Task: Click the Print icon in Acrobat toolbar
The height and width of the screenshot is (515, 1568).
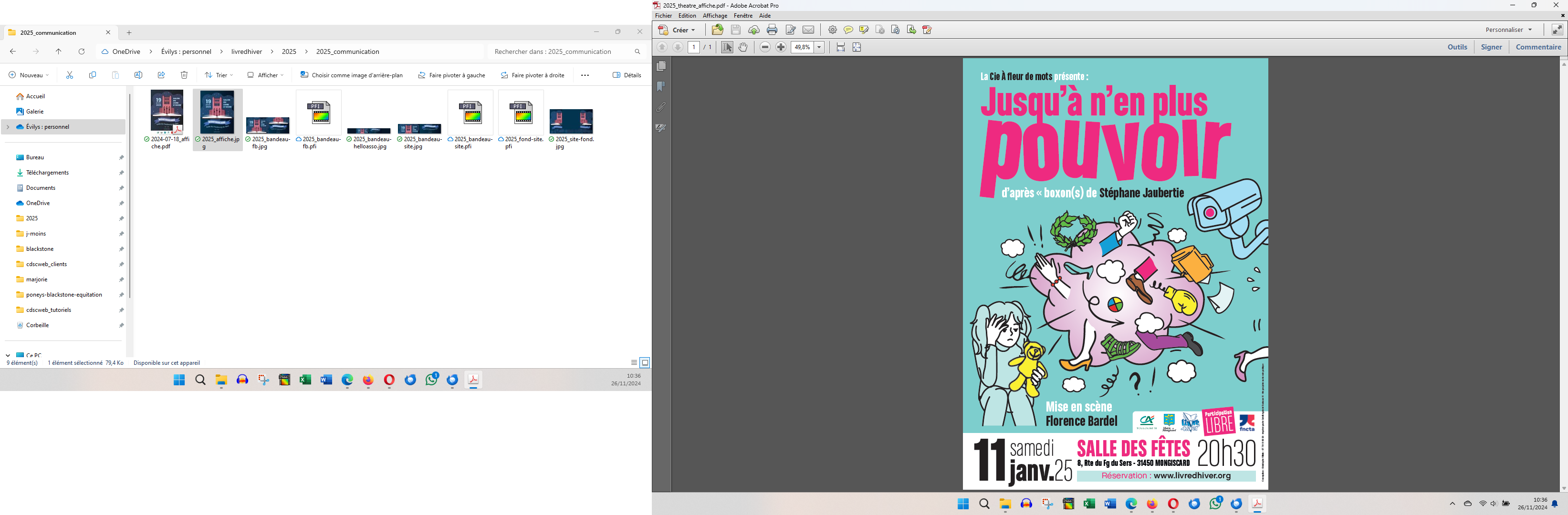Action: point(772,30)
